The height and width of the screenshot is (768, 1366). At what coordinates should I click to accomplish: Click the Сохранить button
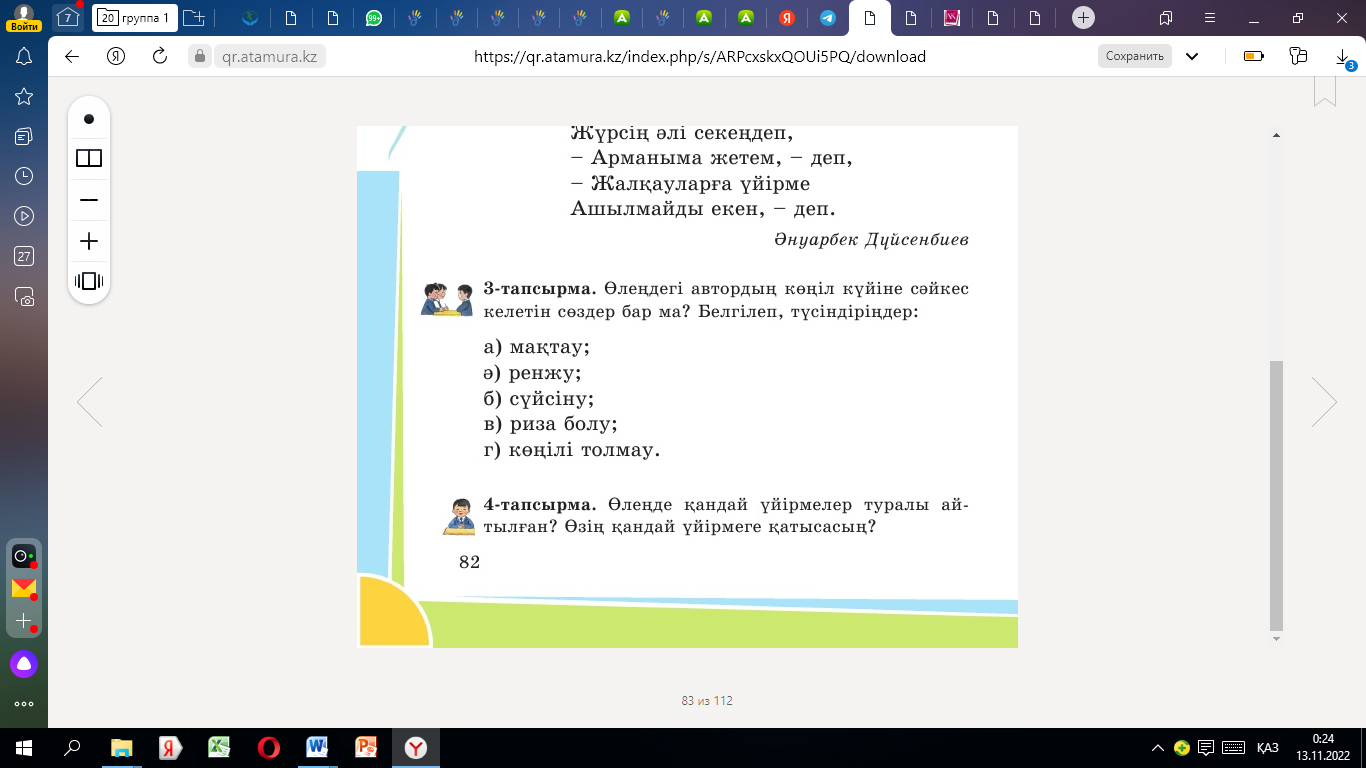click(1135, 56)
